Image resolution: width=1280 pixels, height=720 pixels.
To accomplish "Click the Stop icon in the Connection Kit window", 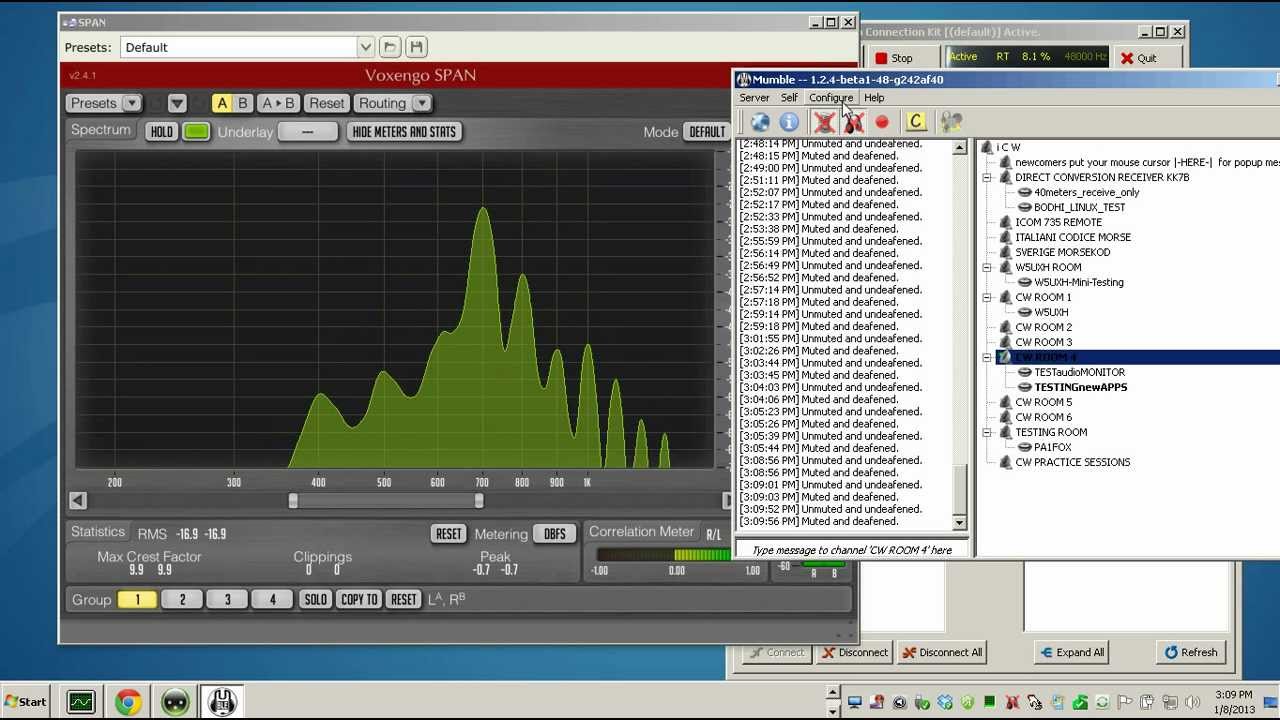I will point(881,58).
